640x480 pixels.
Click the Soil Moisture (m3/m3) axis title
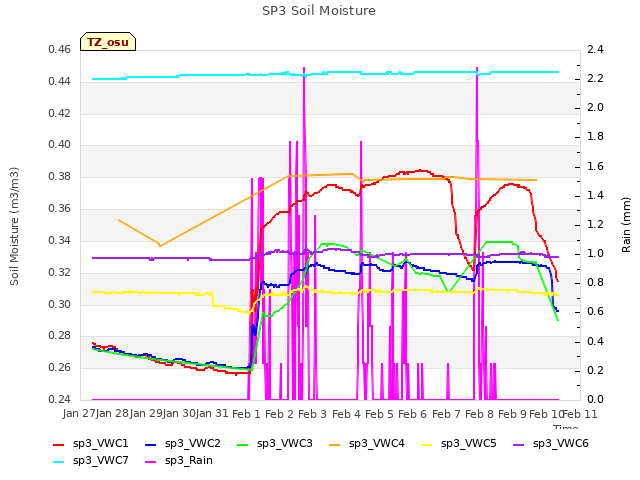(x=14, y=226)
